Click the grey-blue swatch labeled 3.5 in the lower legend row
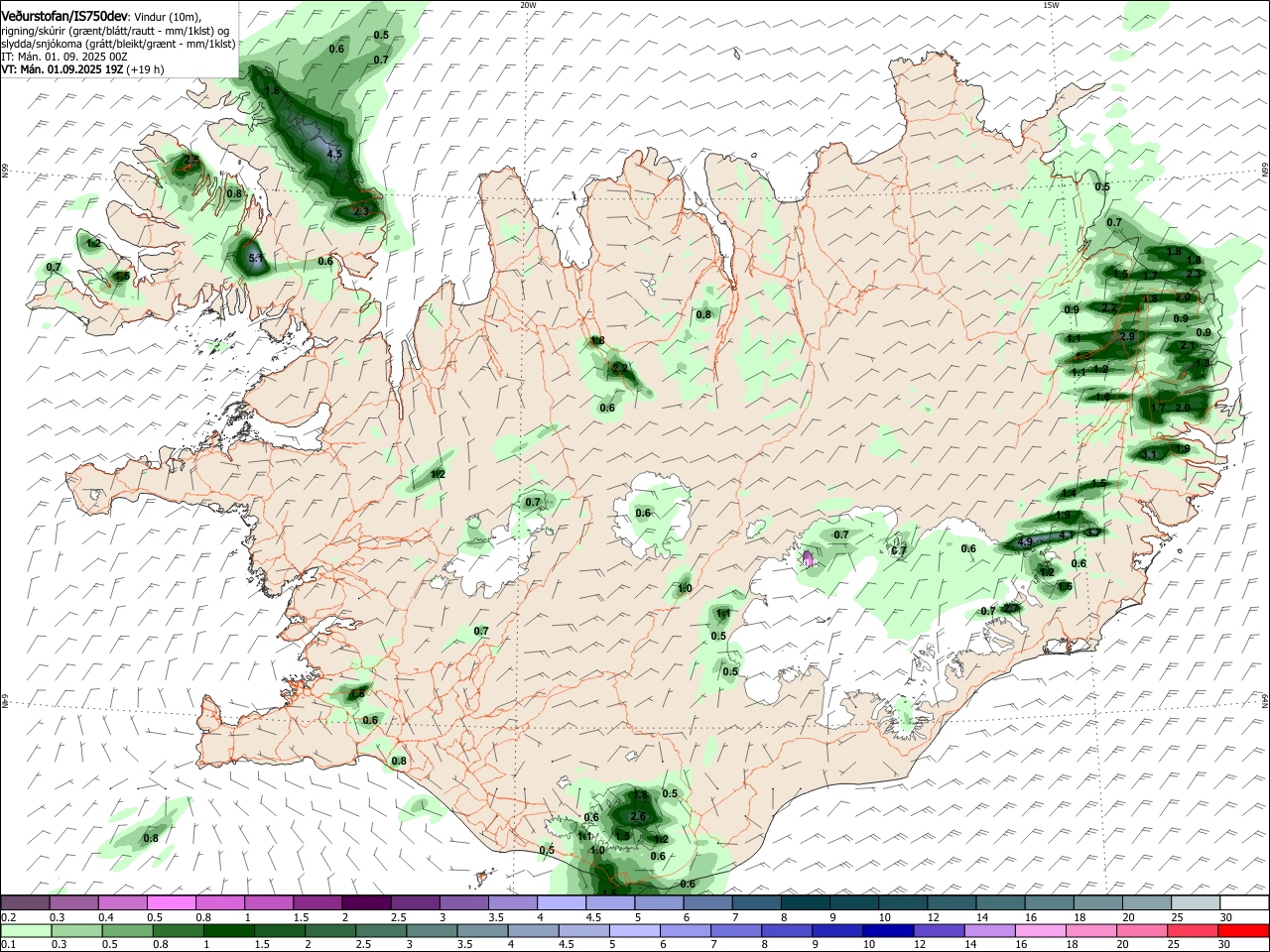Screen dimensions: 1270x952 coord(483,931)
